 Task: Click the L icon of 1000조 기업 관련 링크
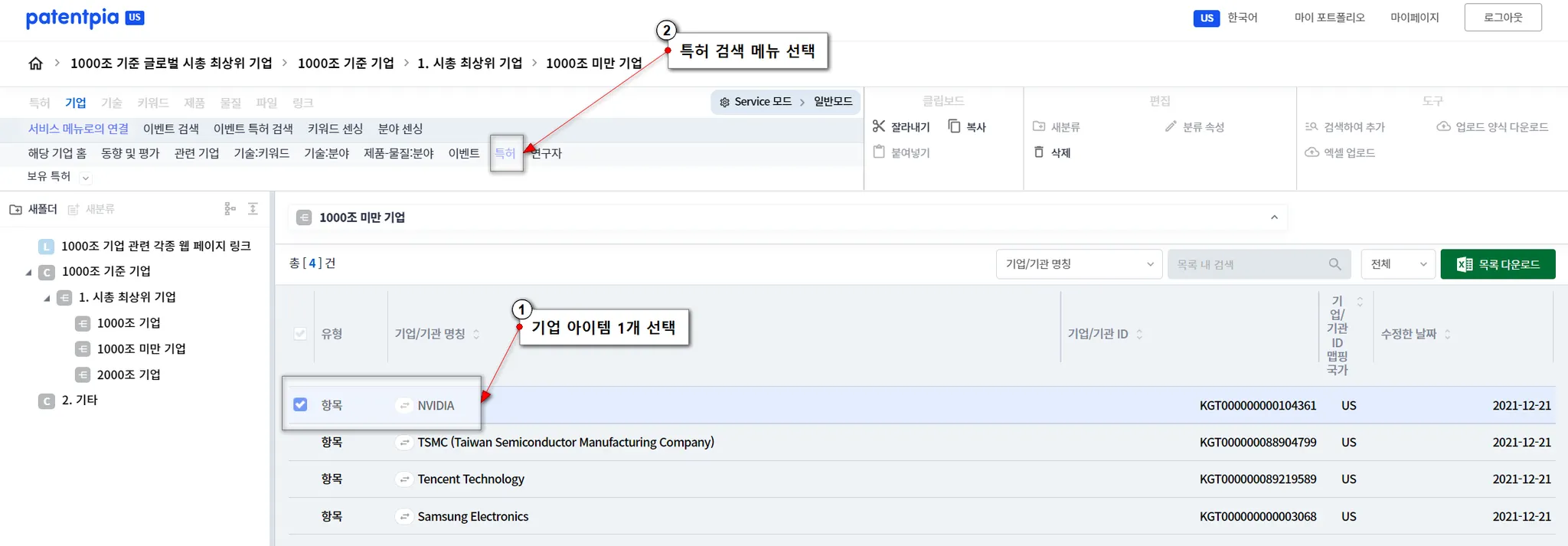(47, 247)
